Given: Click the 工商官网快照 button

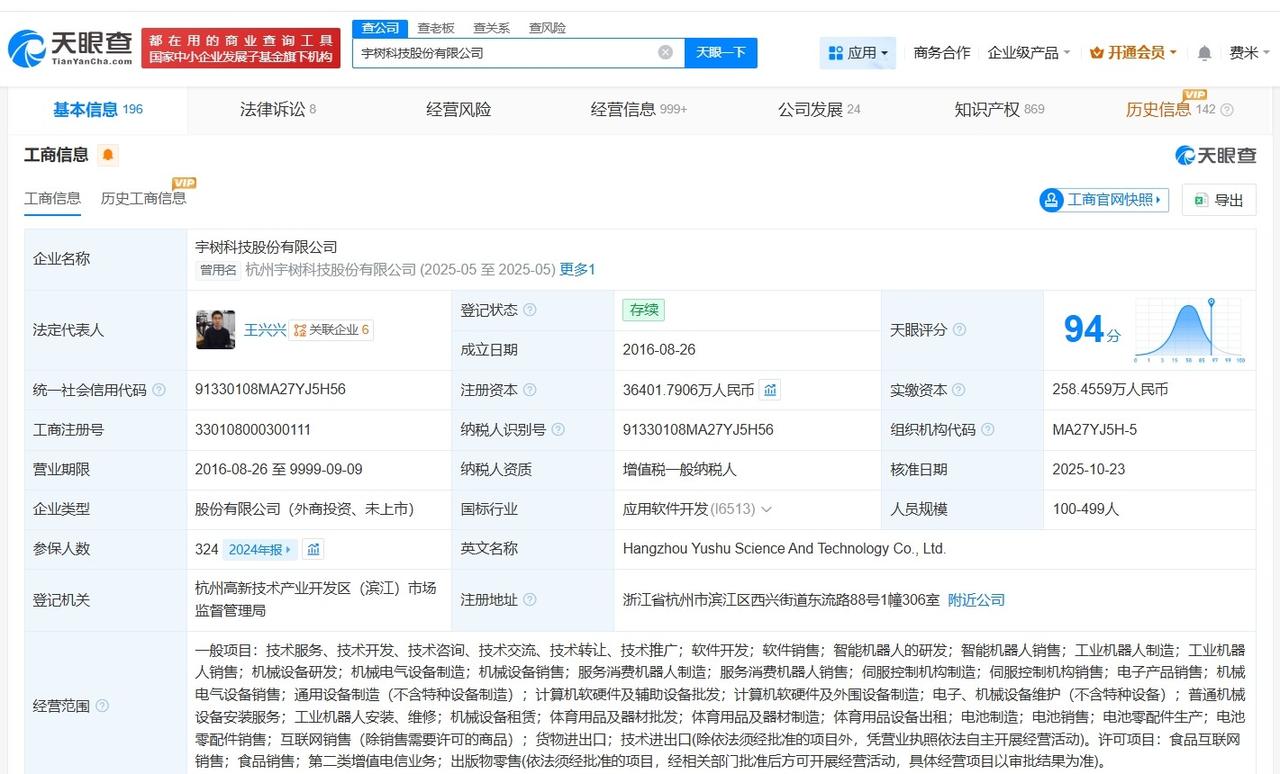Looking at the screenshot, I should (x=1104, y=200).
